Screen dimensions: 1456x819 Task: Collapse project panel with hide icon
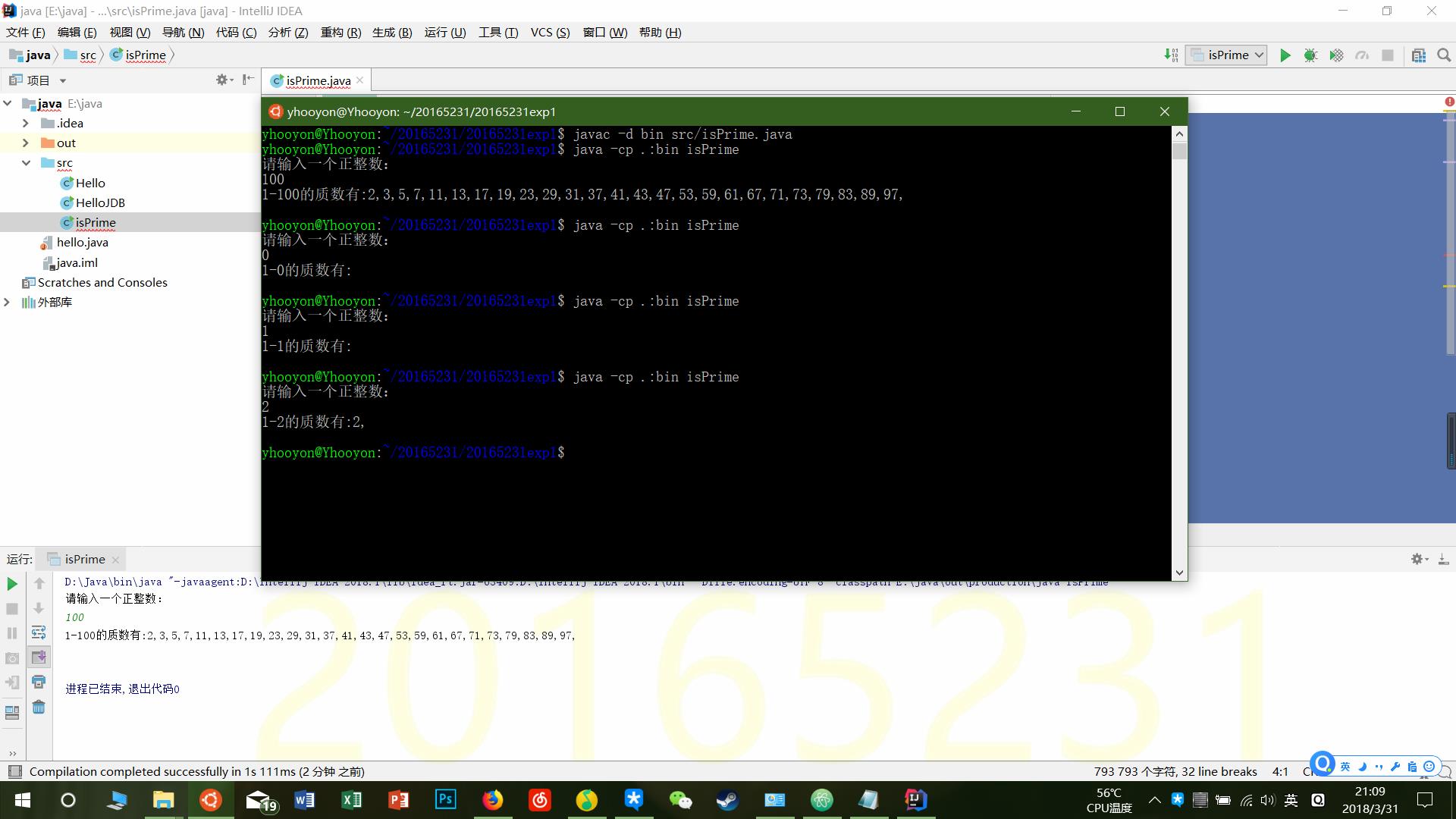click(248, 80)
